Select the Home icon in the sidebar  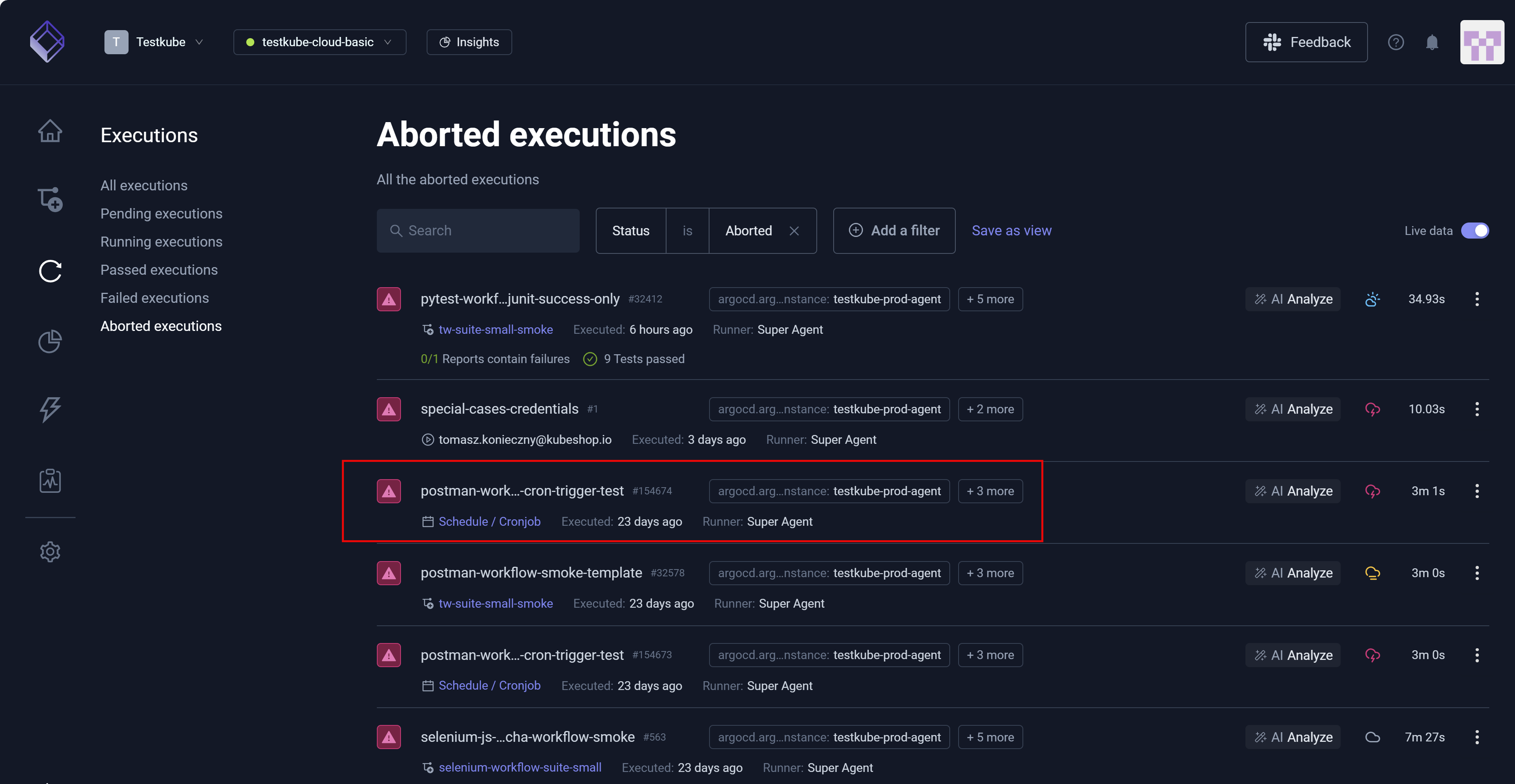[x=50, y=131]
